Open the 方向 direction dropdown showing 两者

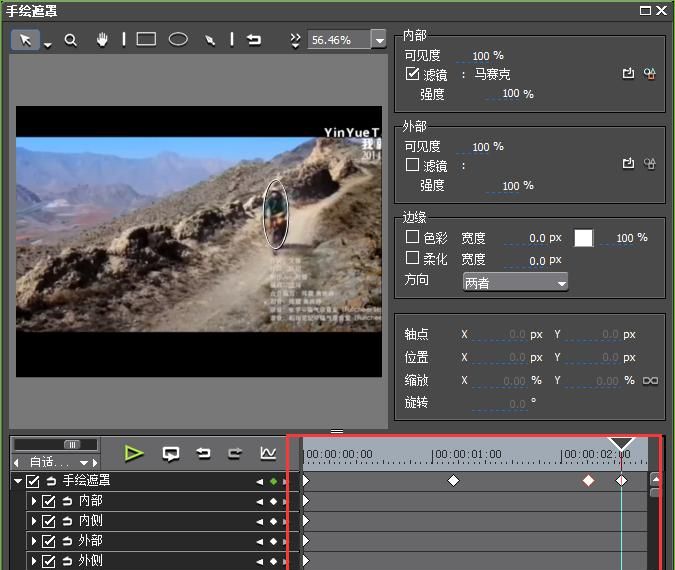point(515,283)
